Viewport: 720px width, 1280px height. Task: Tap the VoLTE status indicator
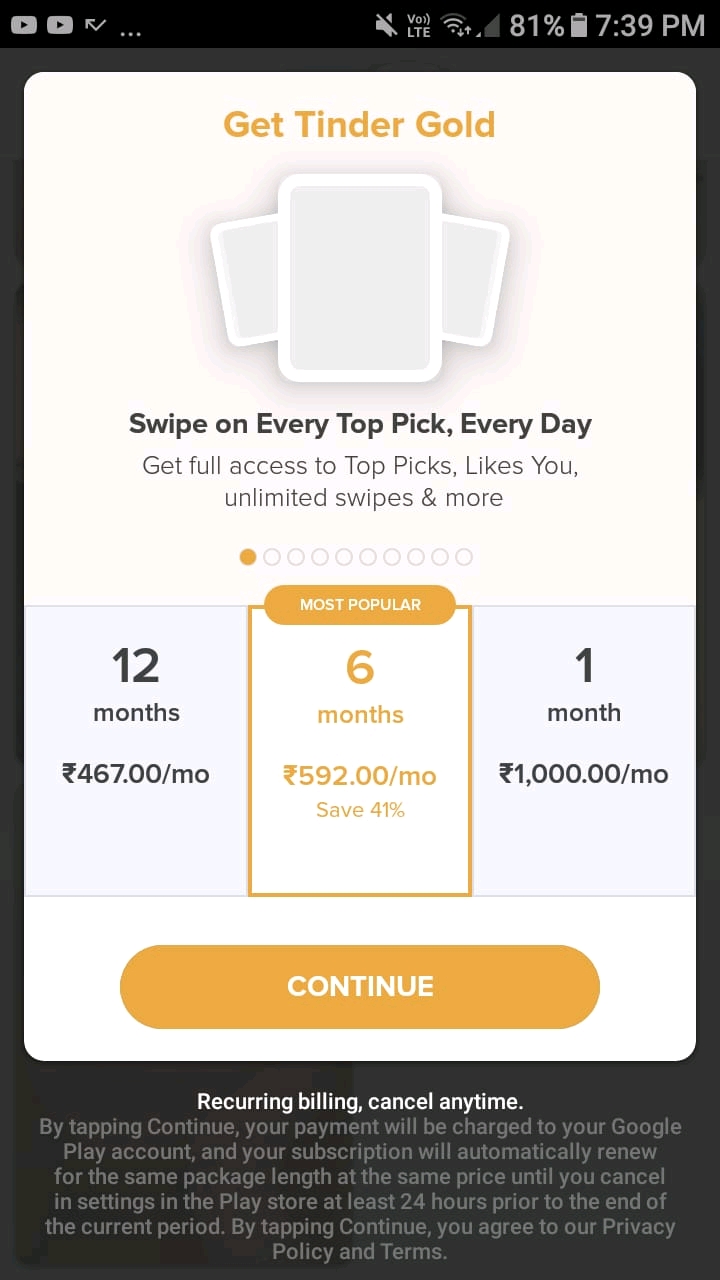pos(419,25)
